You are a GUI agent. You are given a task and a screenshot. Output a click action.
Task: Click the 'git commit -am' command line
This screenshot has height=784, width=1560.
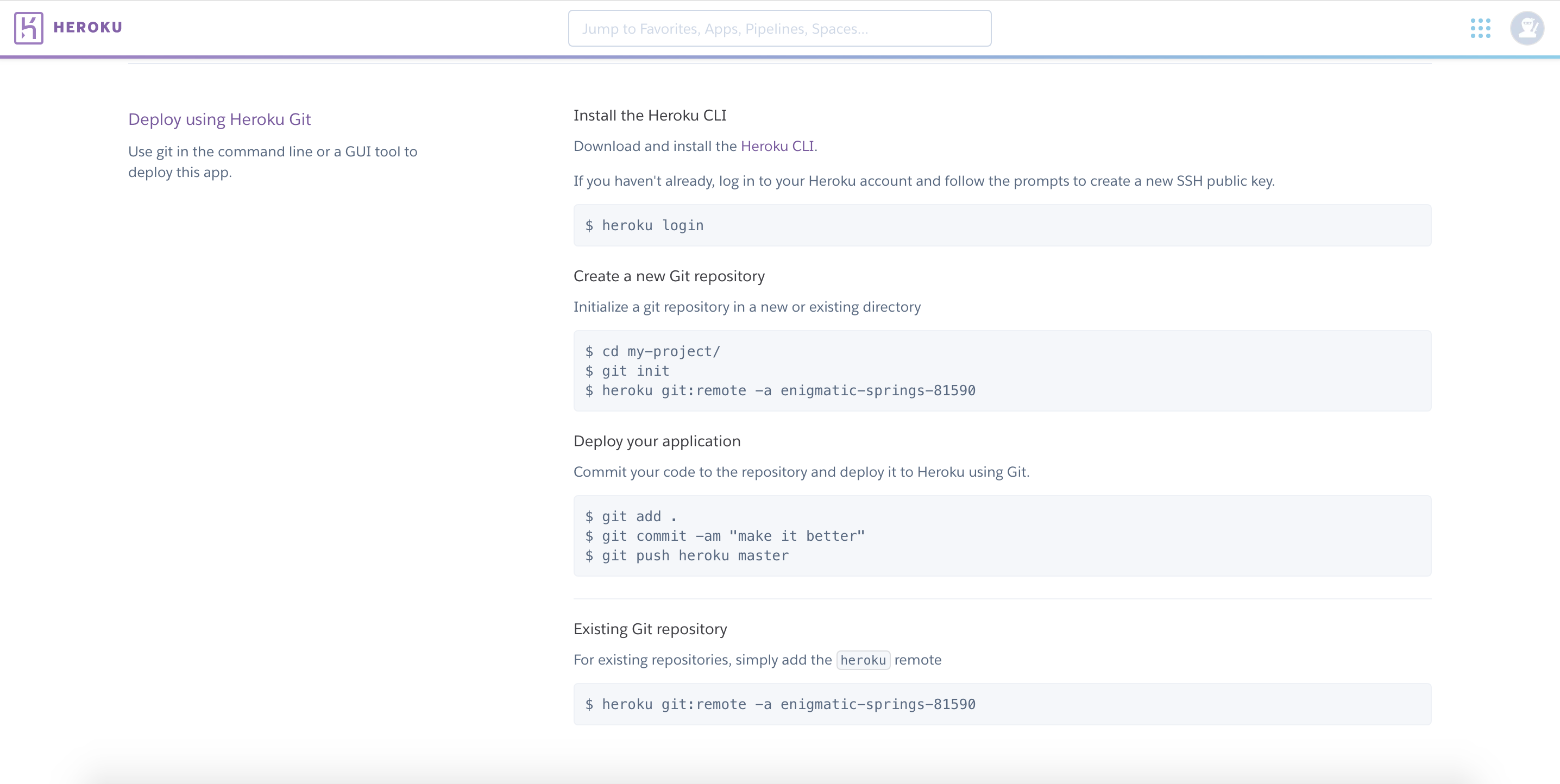tap(725, 536)
